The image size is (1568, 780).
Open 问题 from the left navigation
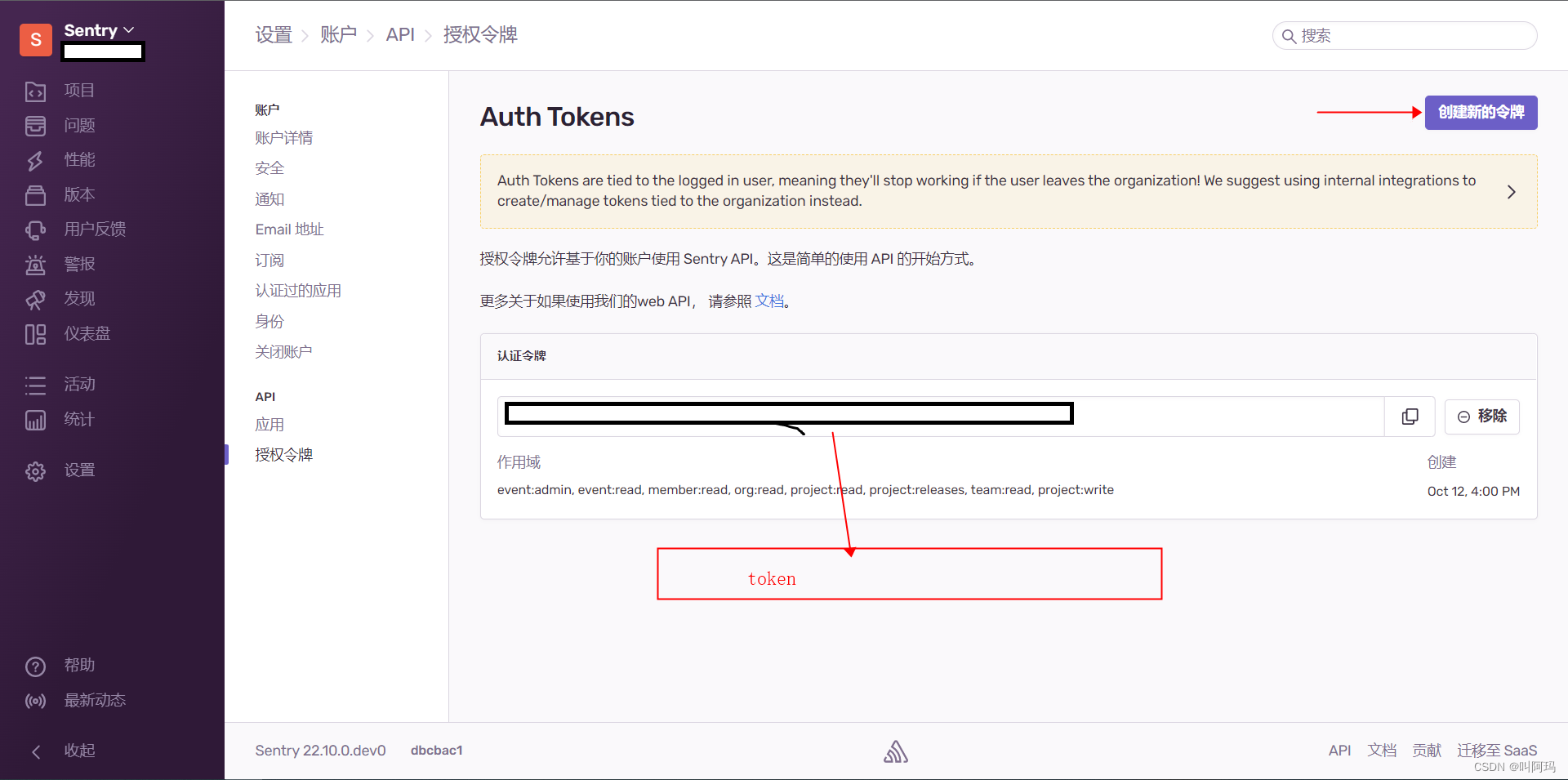tap(36, 126)
